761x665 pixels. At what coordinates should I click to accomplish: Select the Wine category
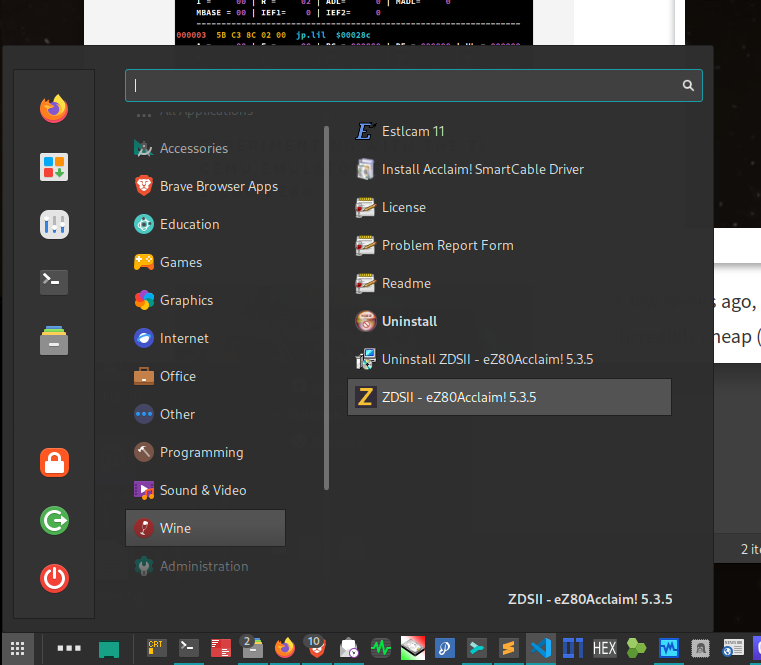click(205, 528)
